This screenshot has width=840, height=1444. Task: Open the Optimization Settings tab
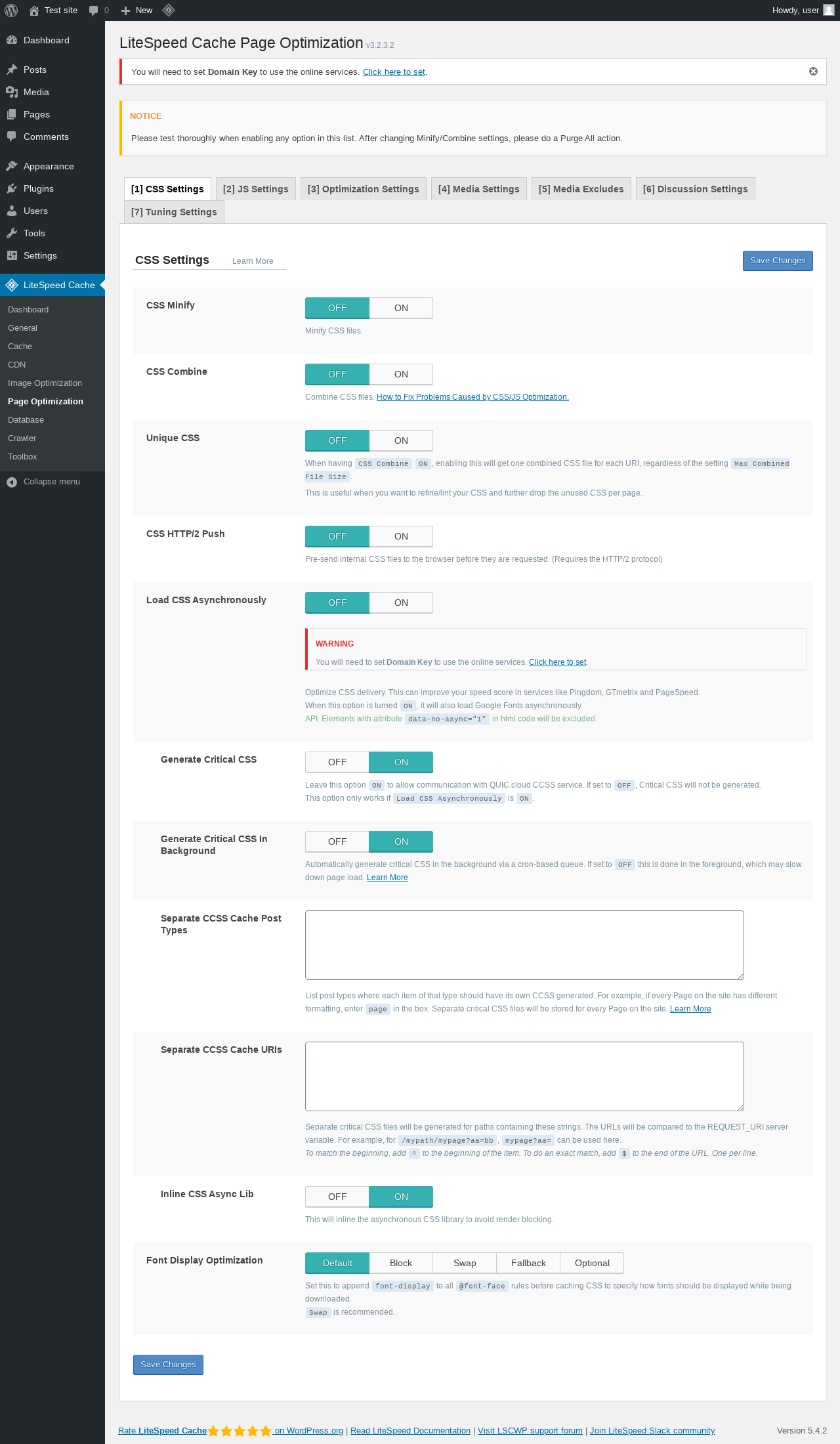tap(364, 189)
